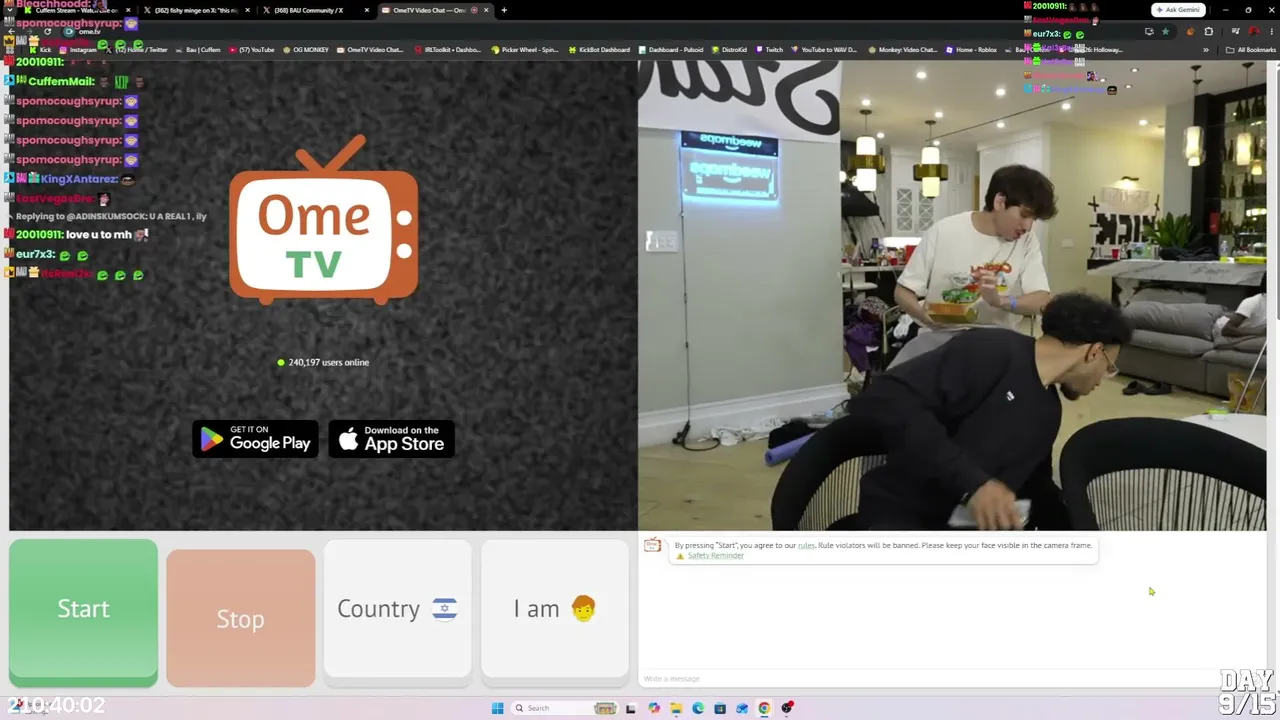Screen dimensions: 1280x720
Task: Open the DistroKid bookmark
Action: pyautogui.click(x=728, y=50)
